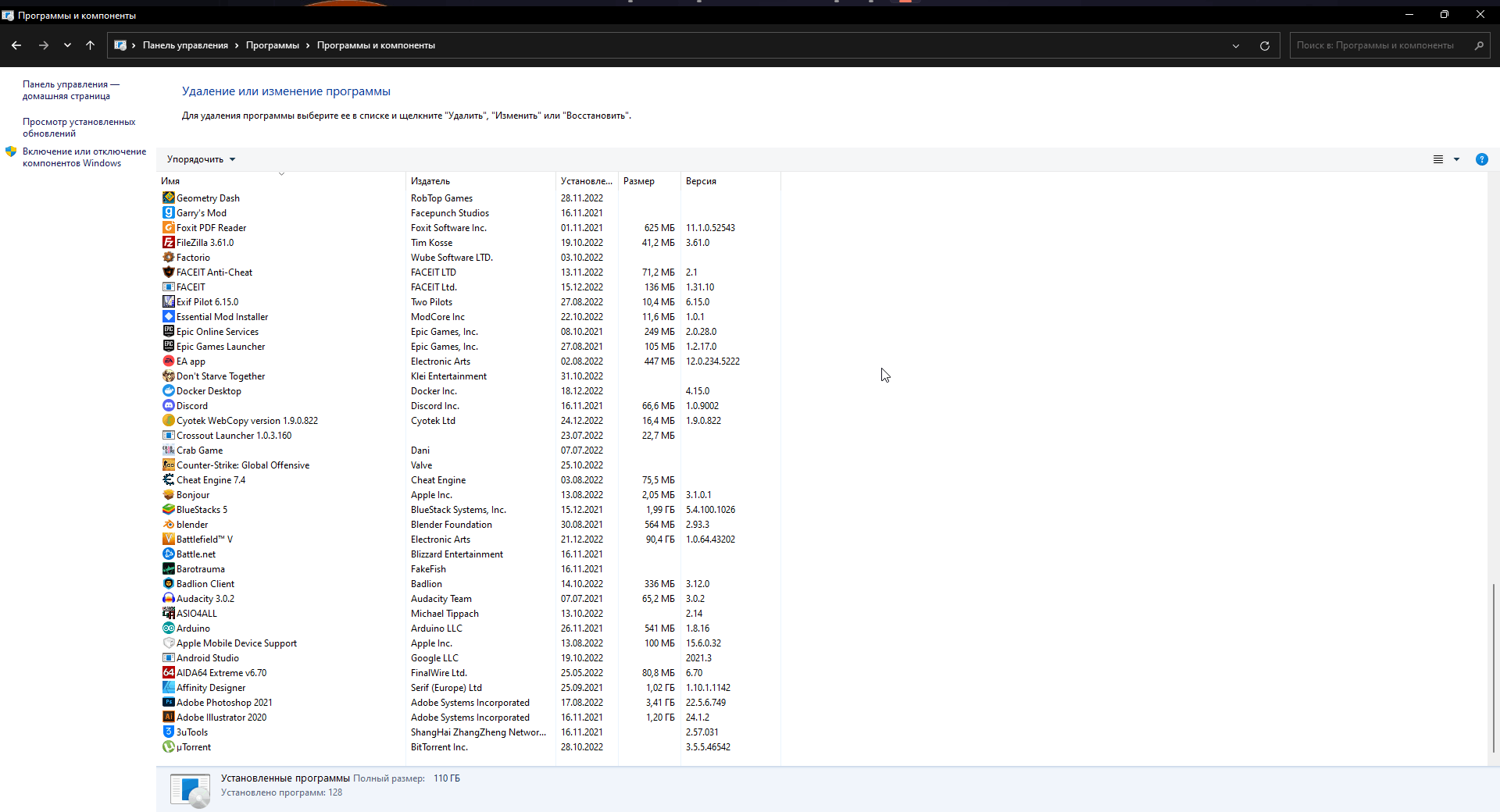Click the Don't Starve Together icon

(x=168, y=376)
